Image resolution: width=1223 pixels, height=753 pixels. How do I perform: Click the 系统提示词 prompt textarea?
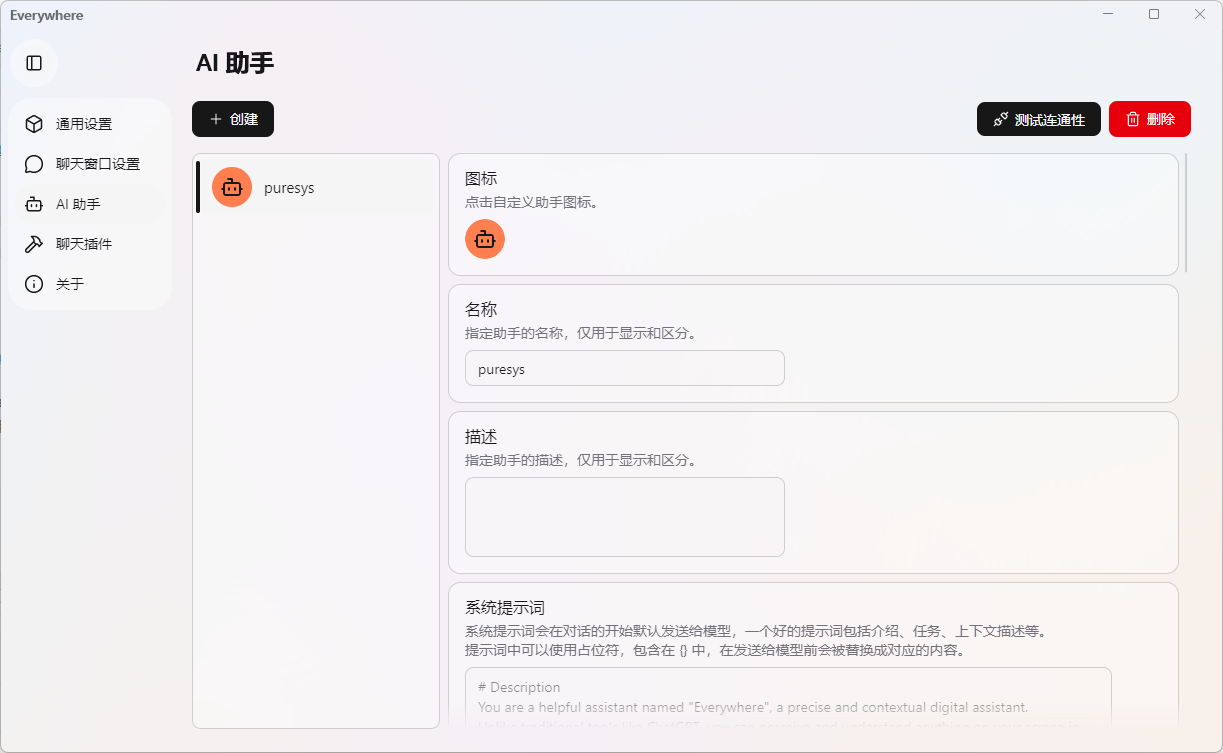(x=789, y=700)
